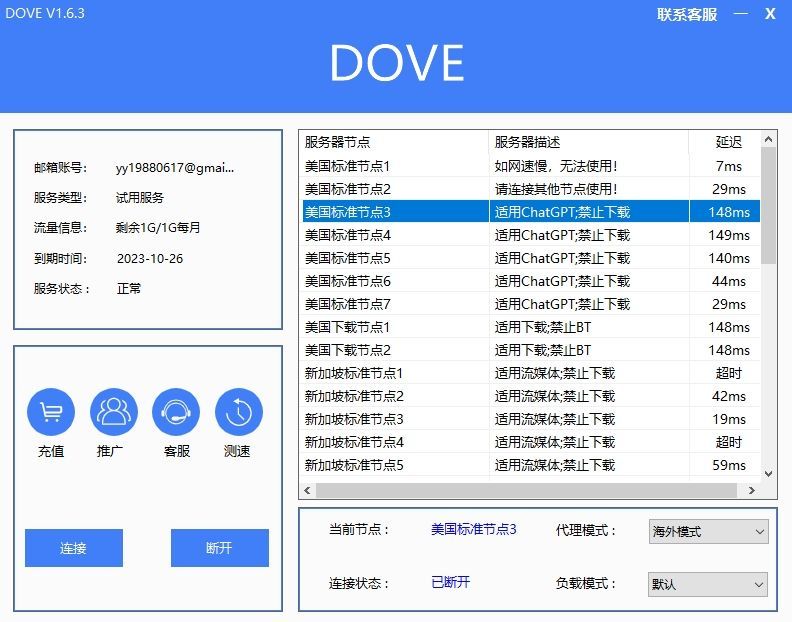Click the 剩余1G/1G每月 traffic value

[158, 227]
